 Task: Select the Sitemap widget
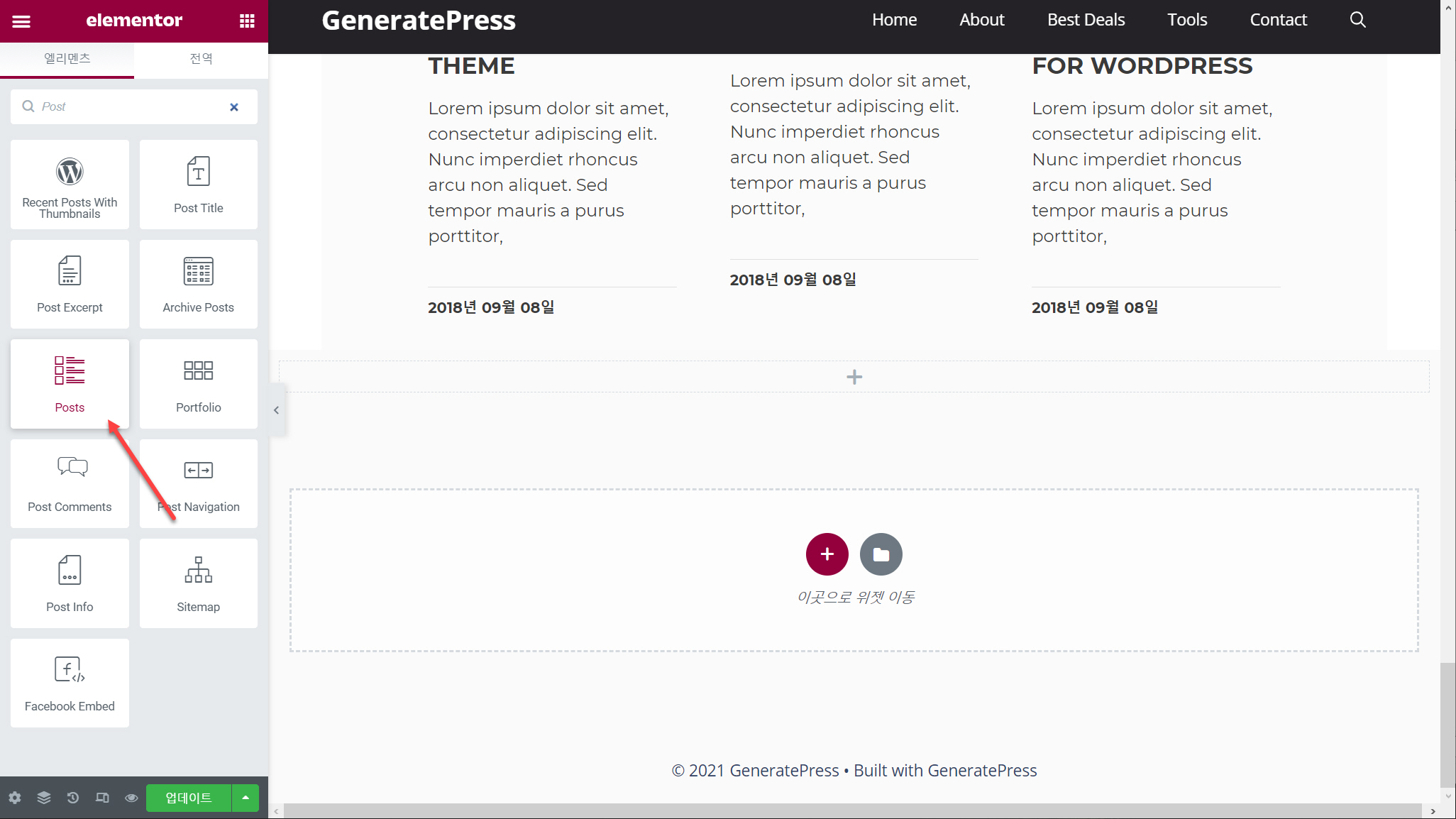(199, 583)
